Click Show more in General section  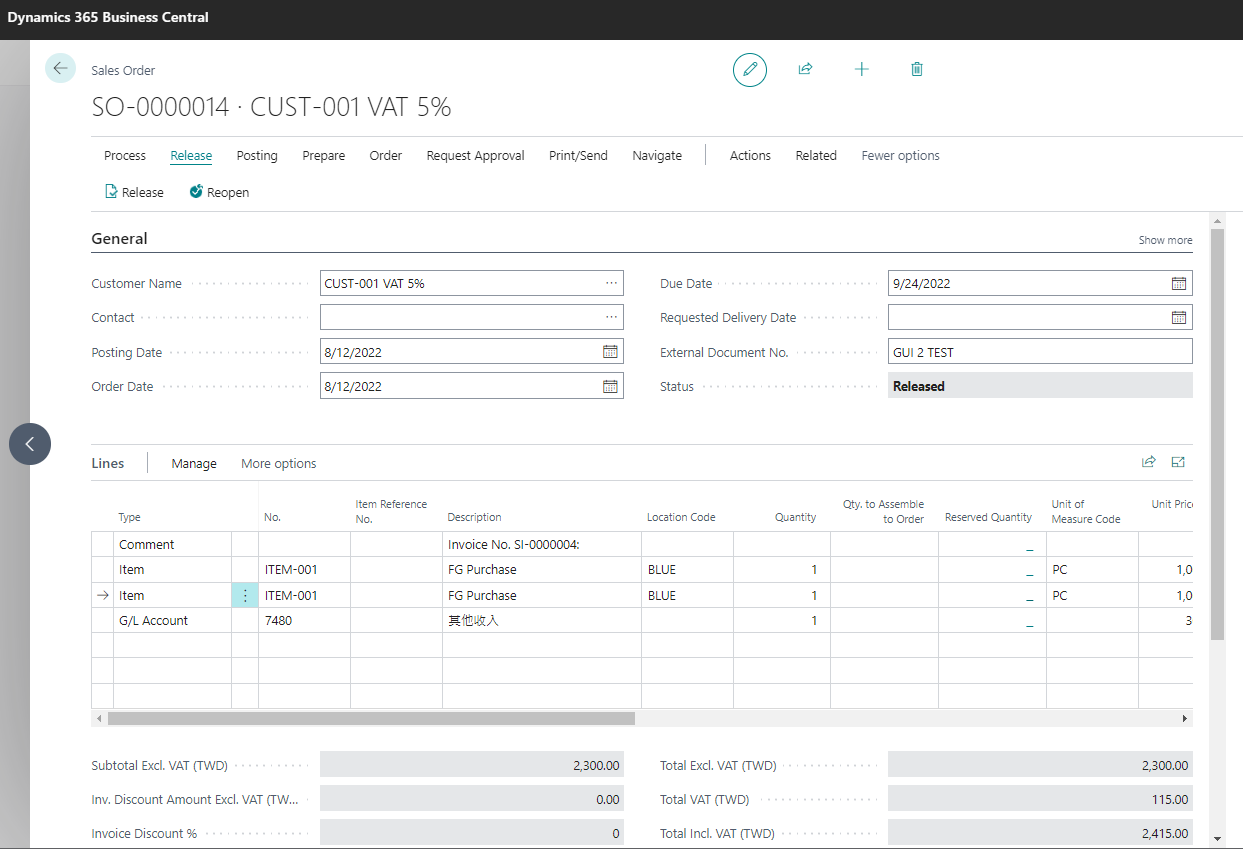(x=1165, y=240)
